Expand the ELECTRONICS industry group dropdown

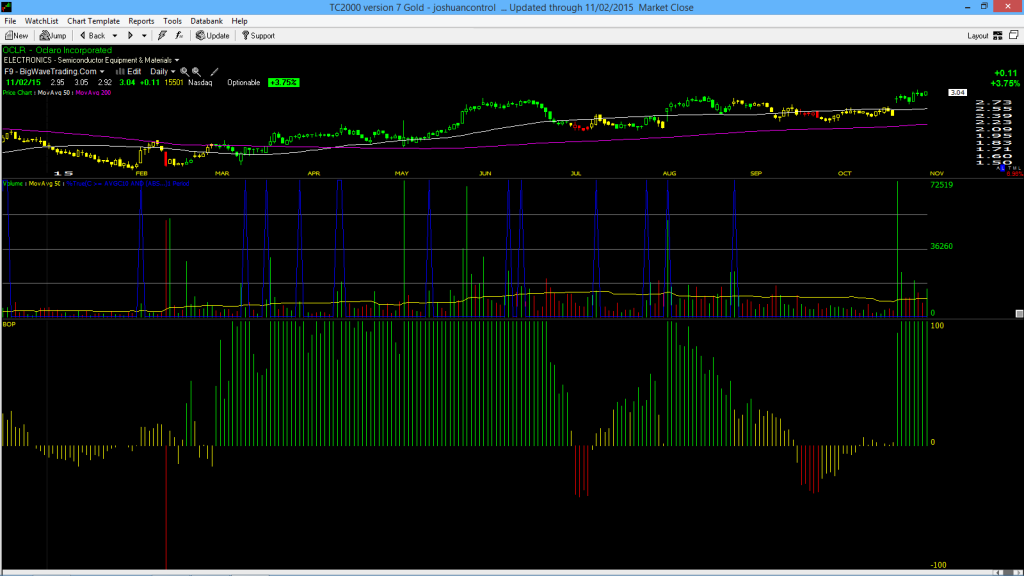point(176,61)
